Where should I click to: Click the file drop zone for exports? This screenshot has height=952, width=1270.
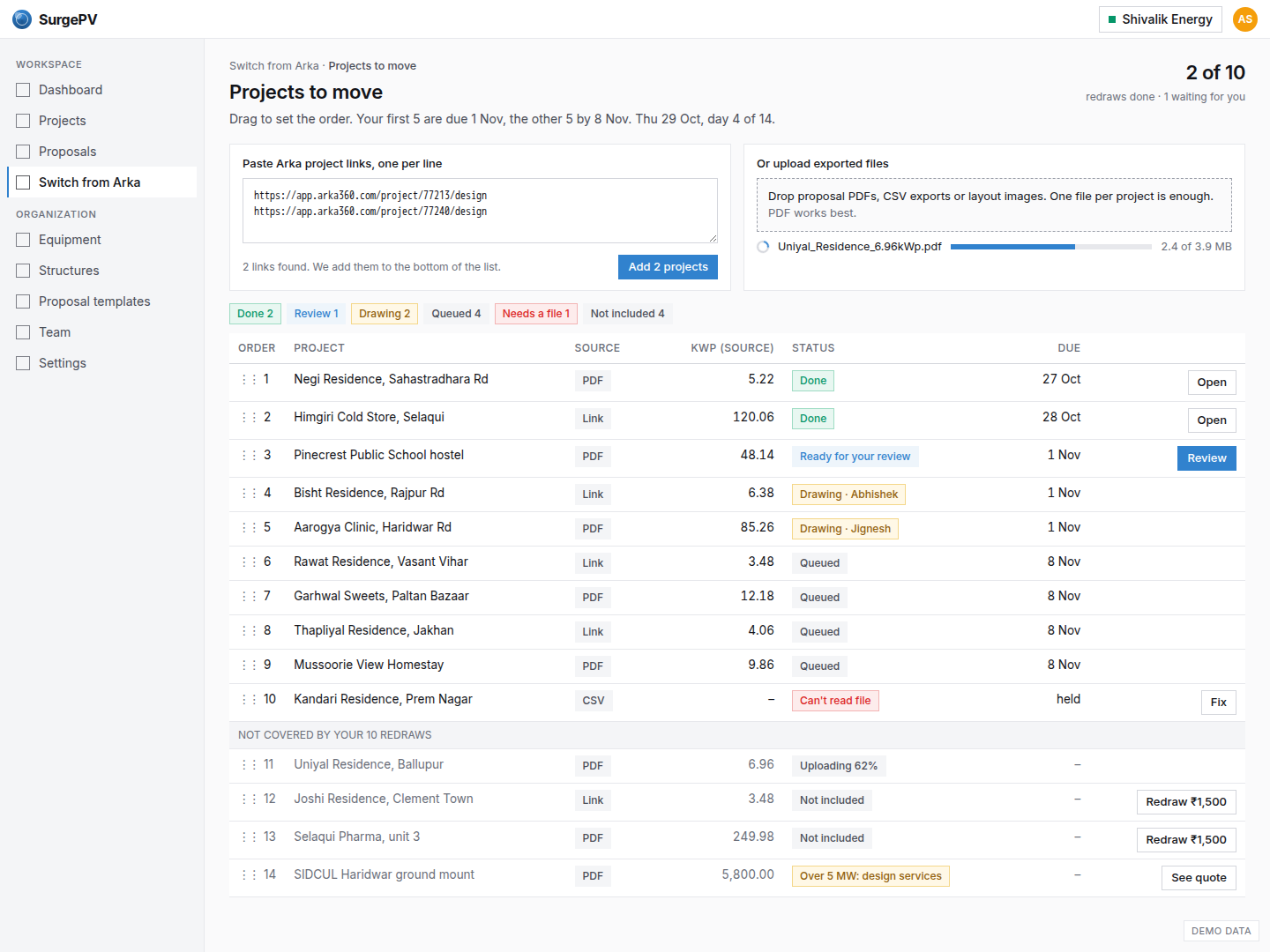click(994, 205)
